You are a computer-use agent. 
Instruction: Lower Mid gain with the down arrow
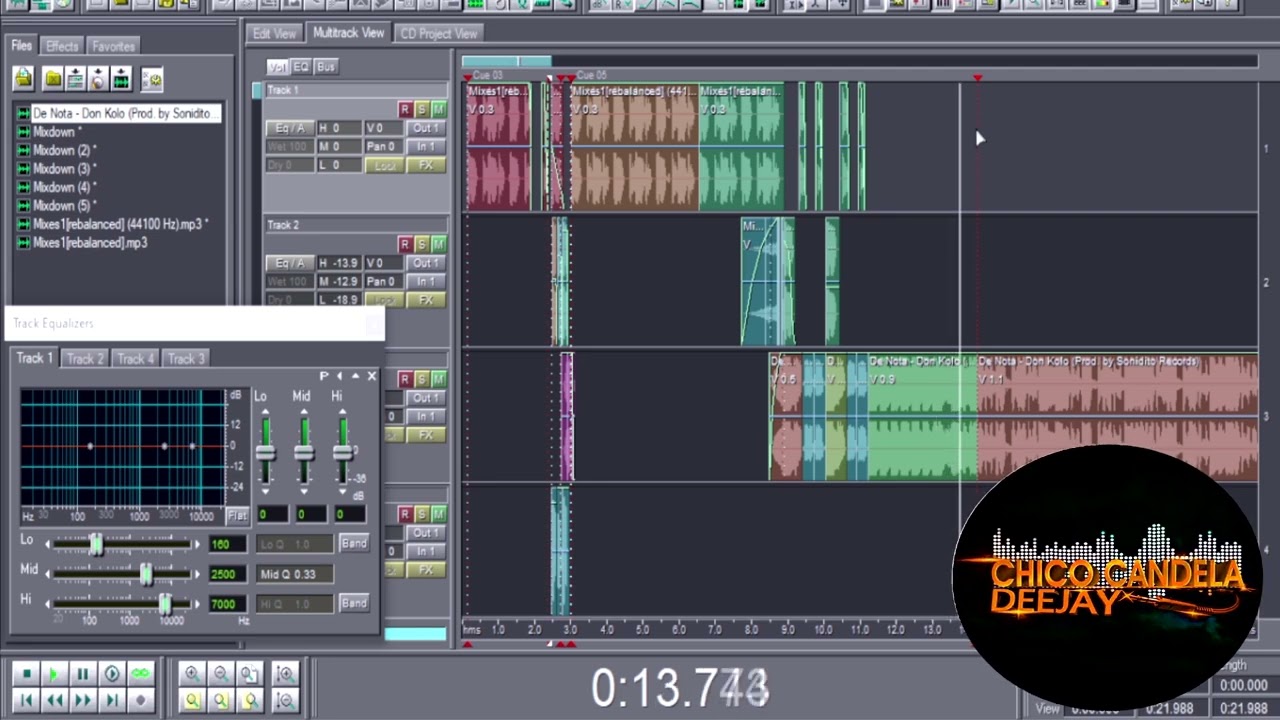303,492
